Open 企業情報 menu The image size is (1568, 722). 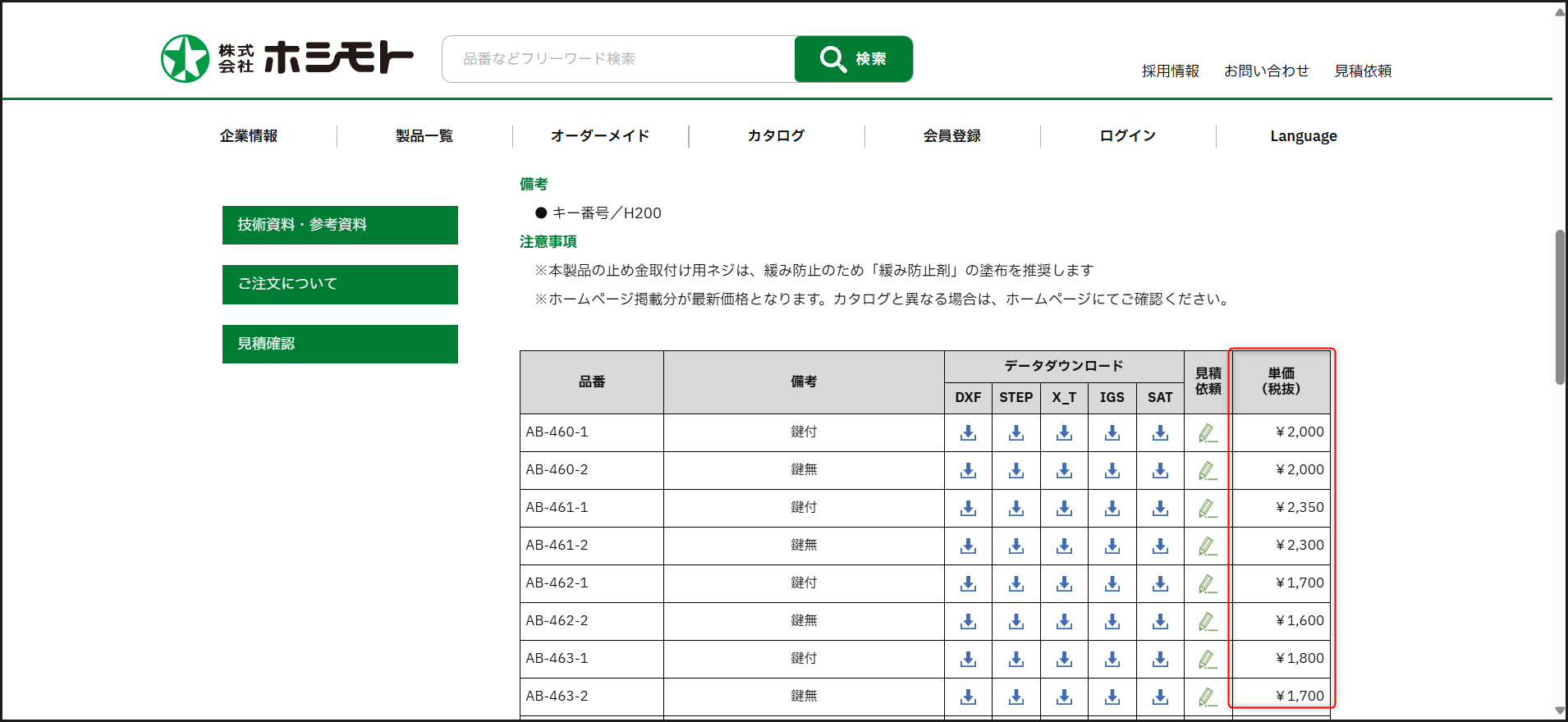(249, 136)
